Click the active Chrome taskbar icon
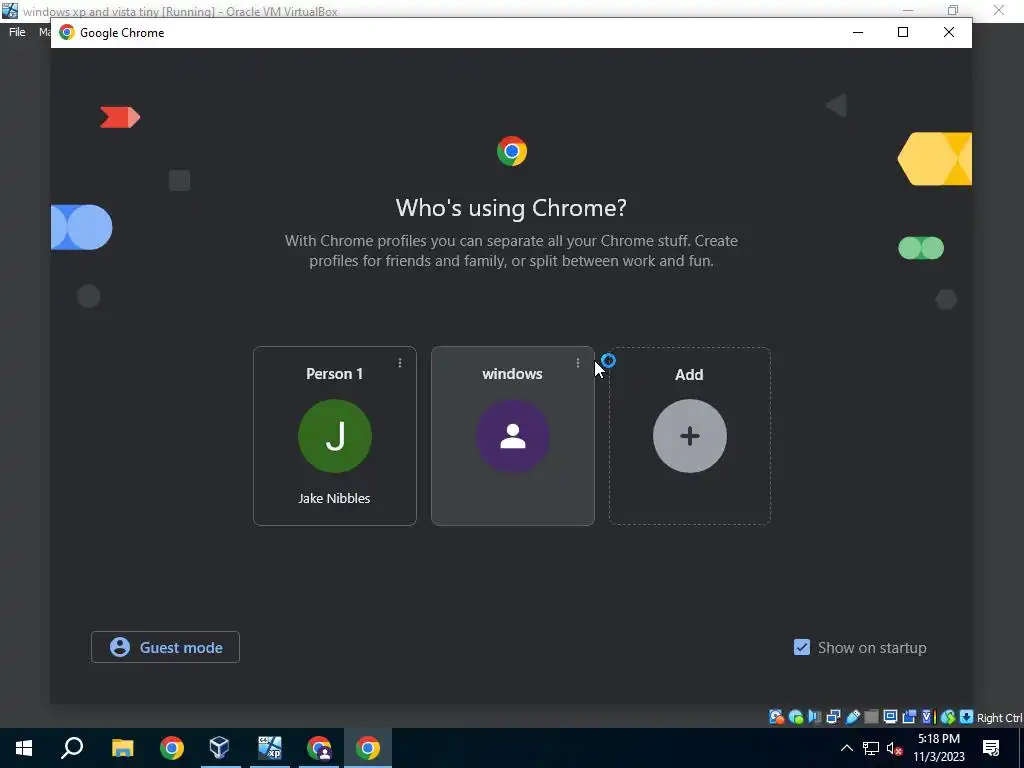Image resolution: width=1024 pixels, height=768 pixels. tap(368, 748)
